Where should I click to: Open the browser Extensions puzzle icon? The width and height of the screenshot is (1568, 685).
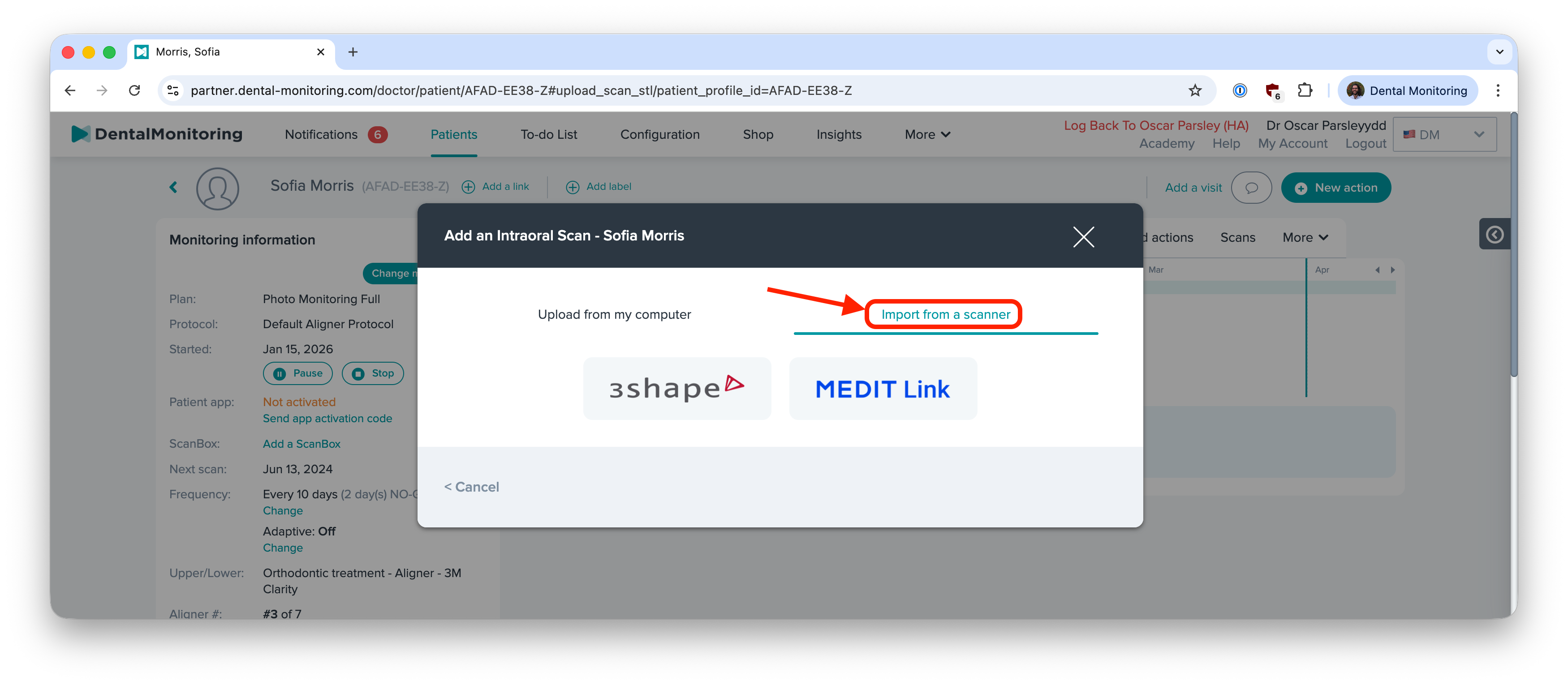[1305, 90]
